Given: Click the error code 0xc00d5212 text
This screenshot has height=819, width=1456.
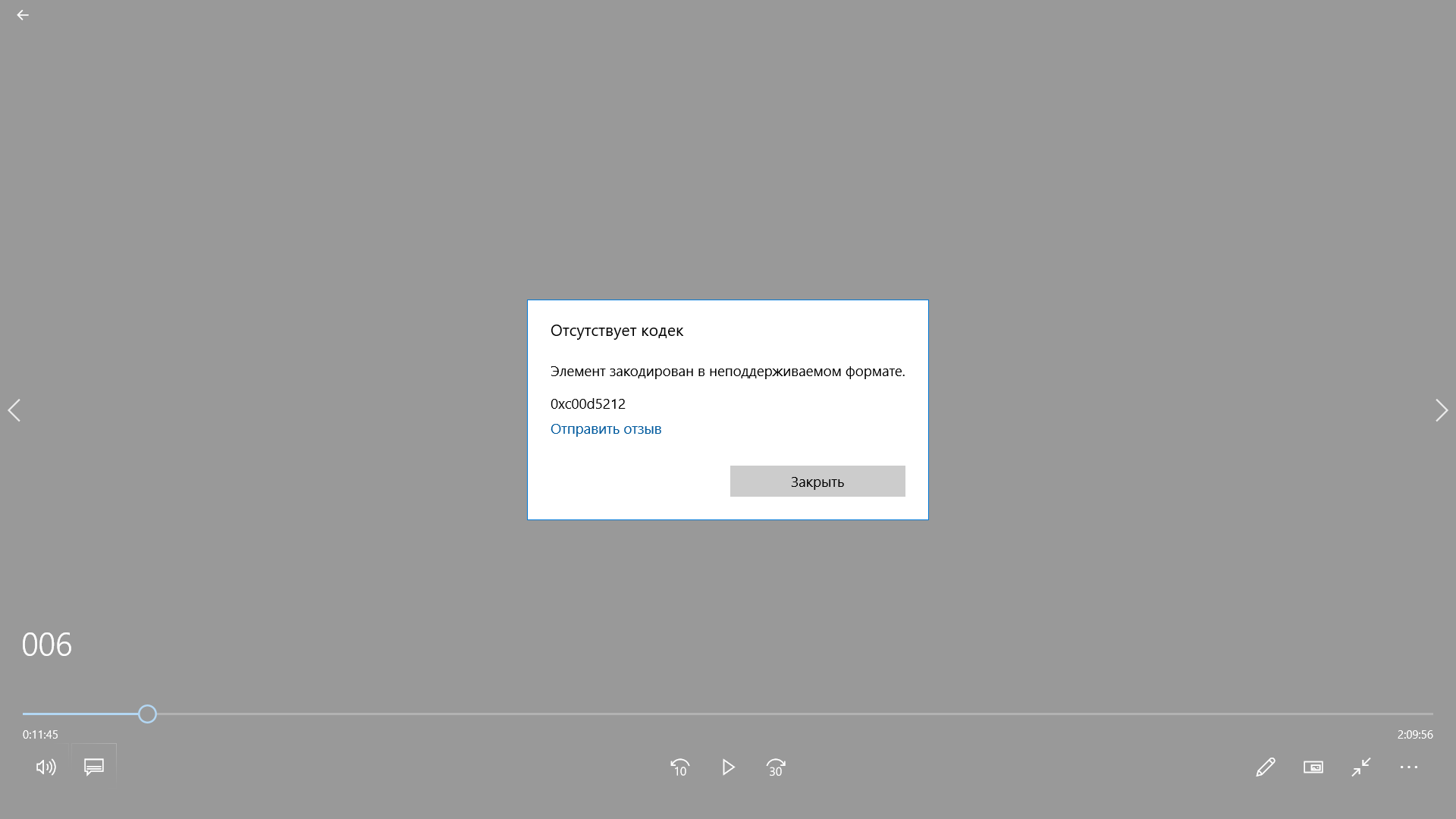Looking at the screenshot, I should 588,404.
